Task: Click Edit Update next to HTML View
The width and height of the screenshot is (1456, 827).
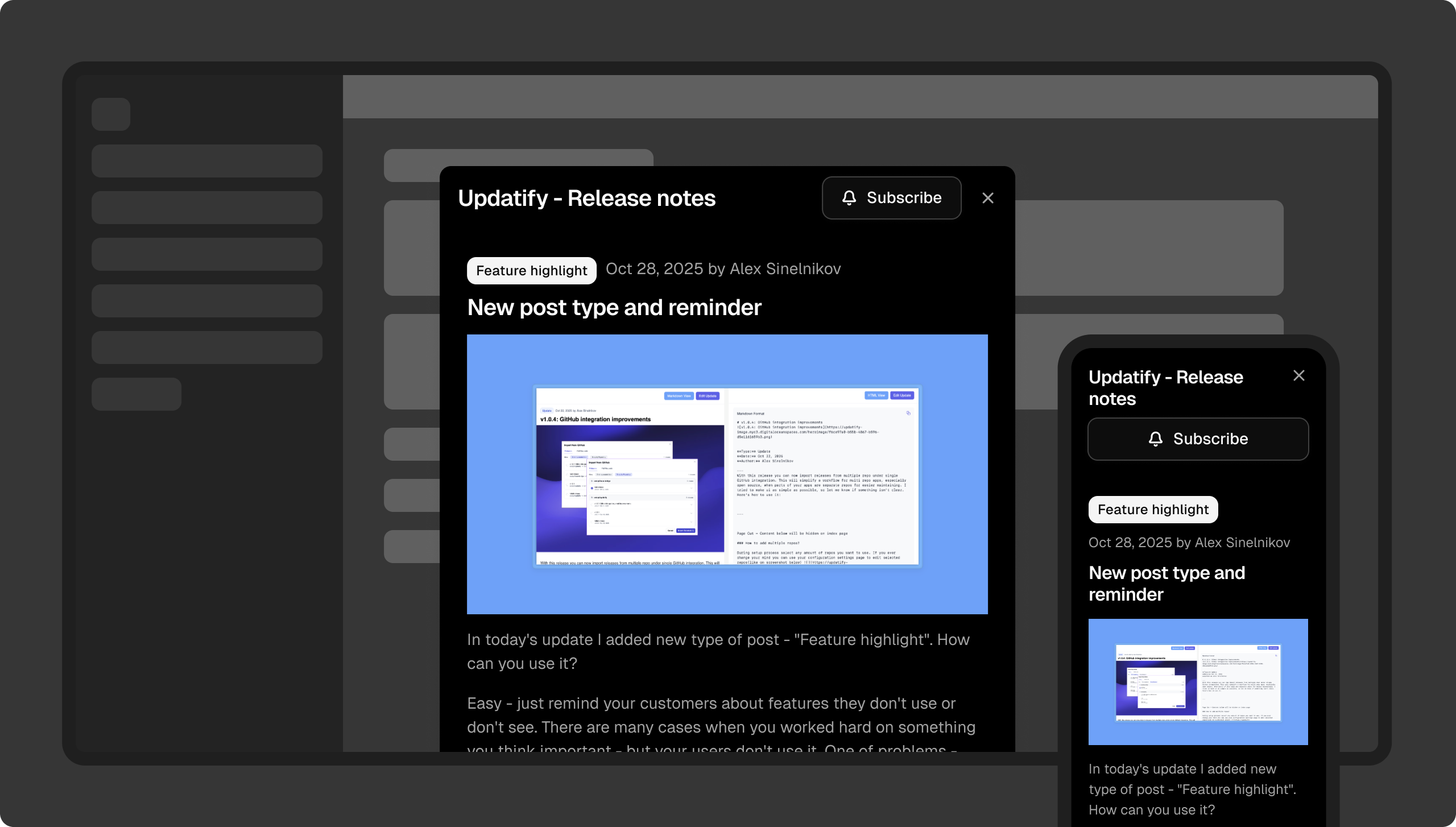Action: [902, 395]
